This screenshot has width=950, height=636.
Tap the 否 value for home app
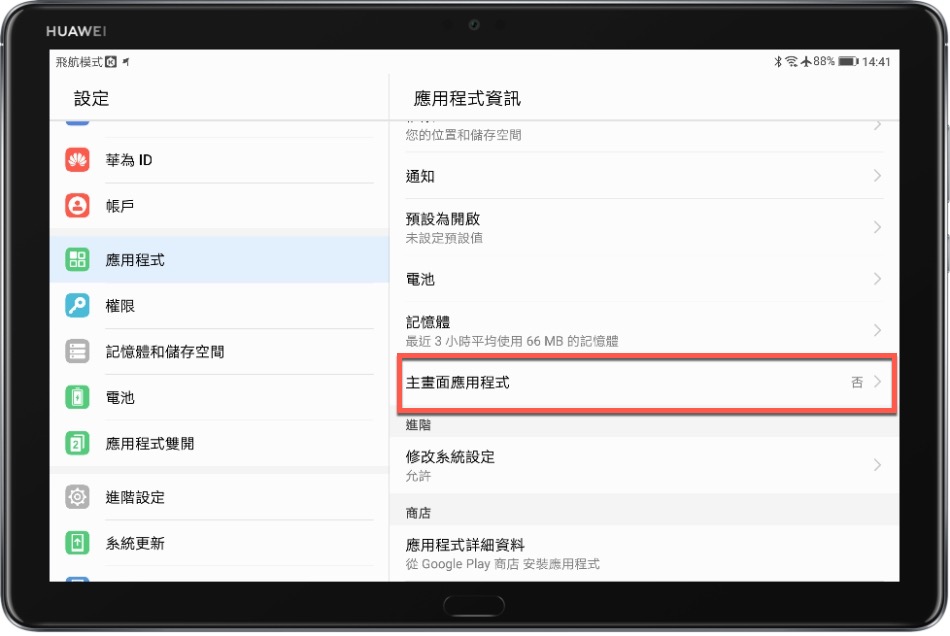(857, 382)
